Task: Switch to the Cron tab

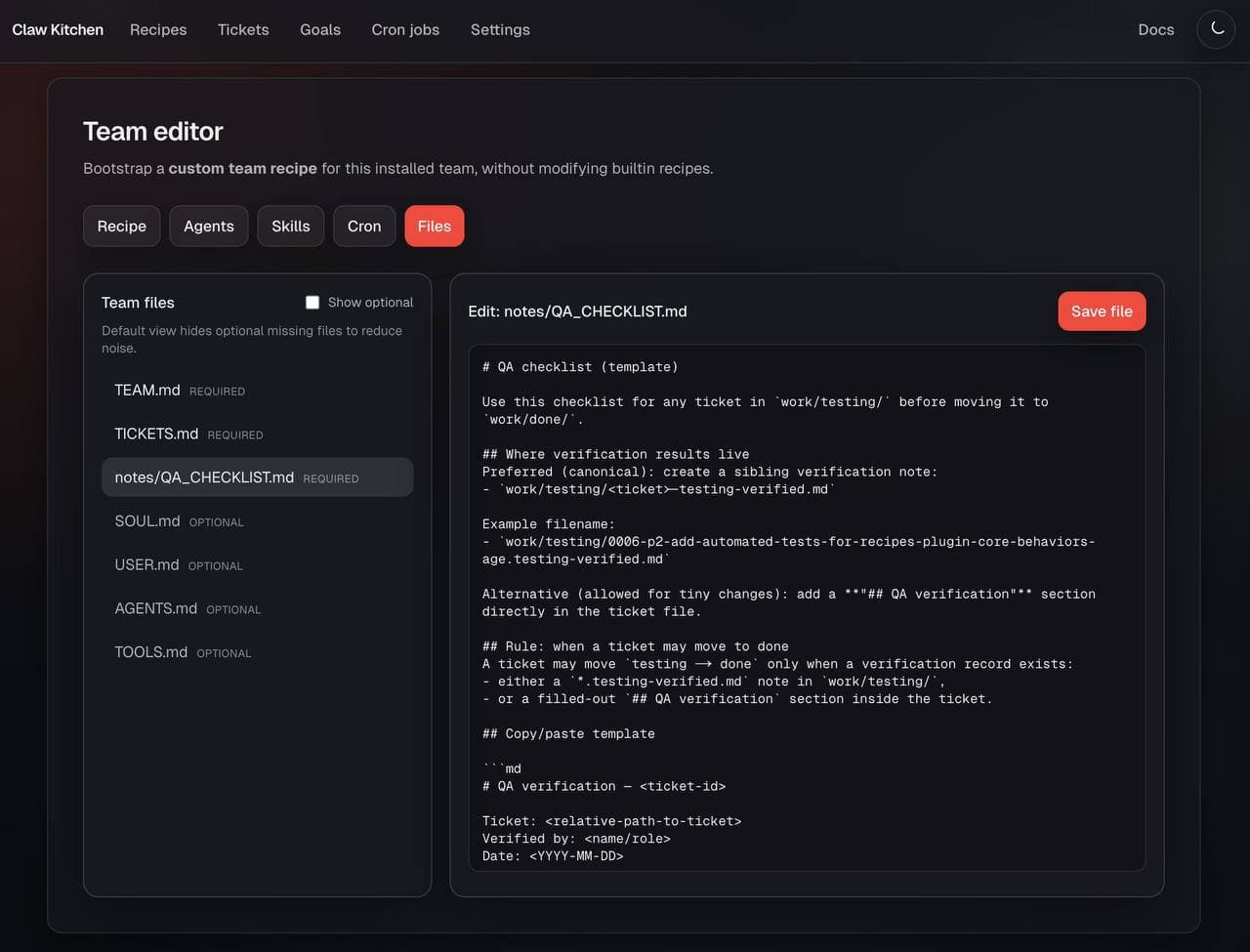Action: (x=364, y=227)
